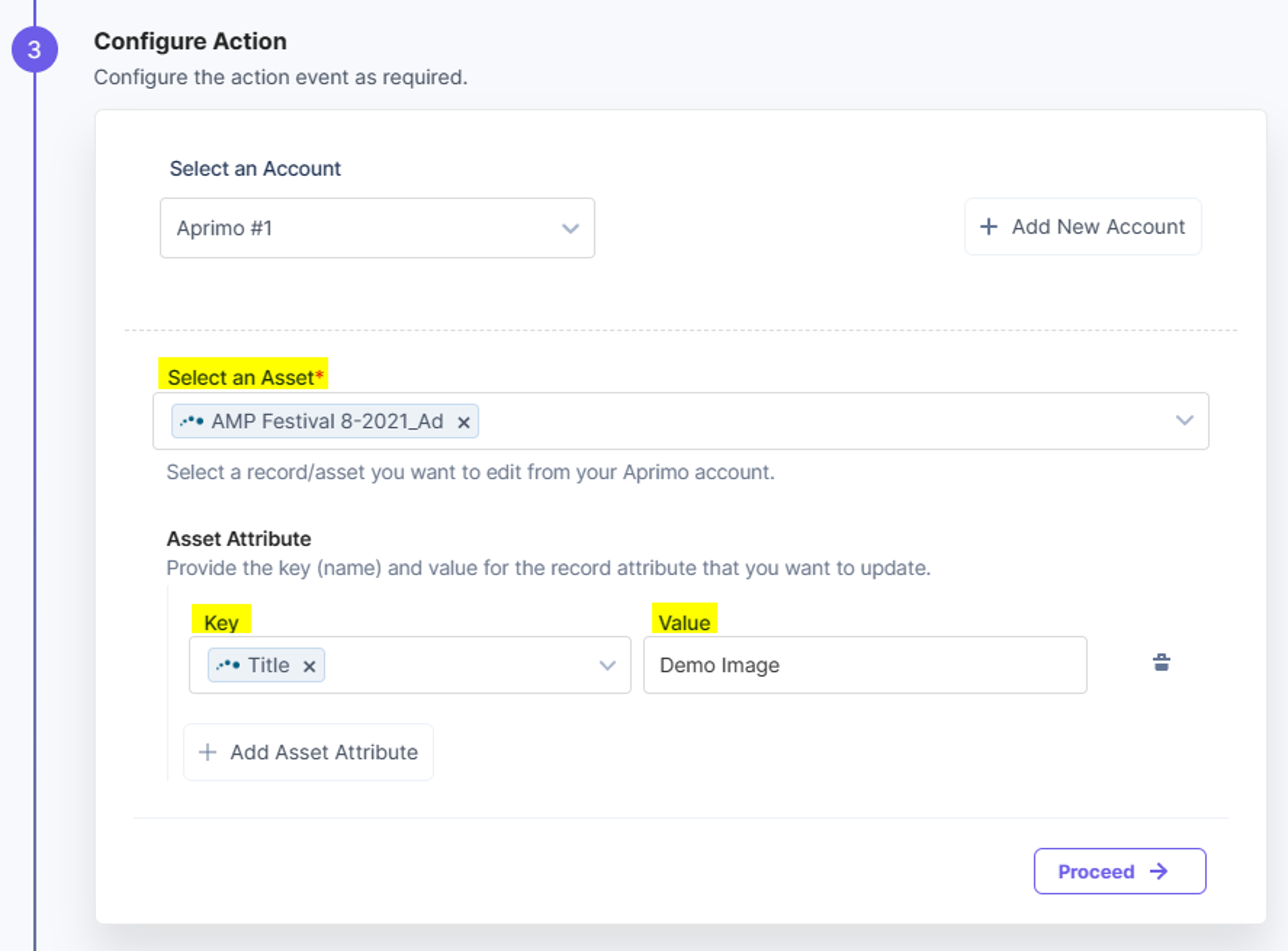
Task: Click 'Configure the action event as required.' text
Action: coord(281,77)
